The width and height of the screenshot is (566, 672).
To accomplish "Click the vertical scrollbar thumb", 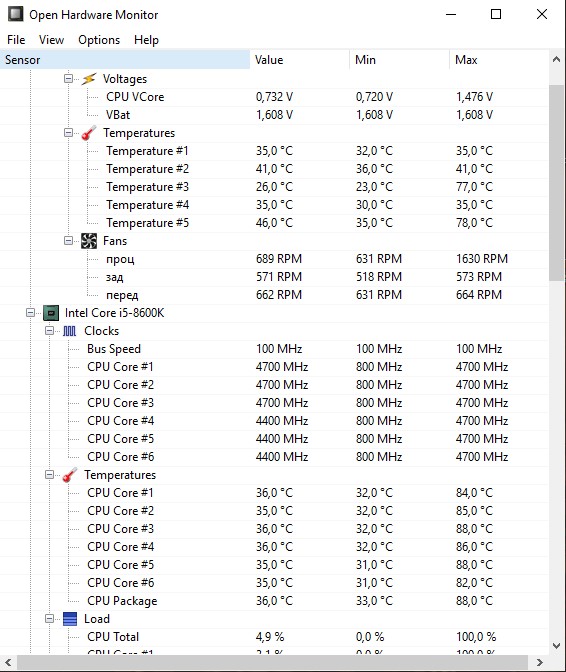I will (x=557, y=183).
